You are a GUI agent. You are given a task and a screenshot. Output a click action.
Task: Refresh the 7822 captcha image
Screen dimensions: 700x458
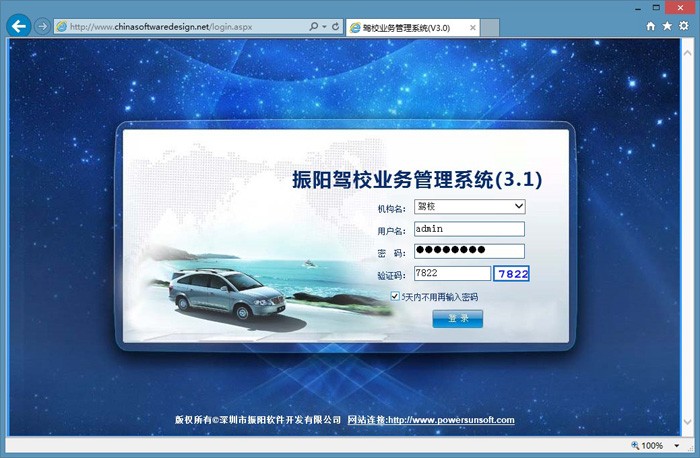click(x=511, y=274)
